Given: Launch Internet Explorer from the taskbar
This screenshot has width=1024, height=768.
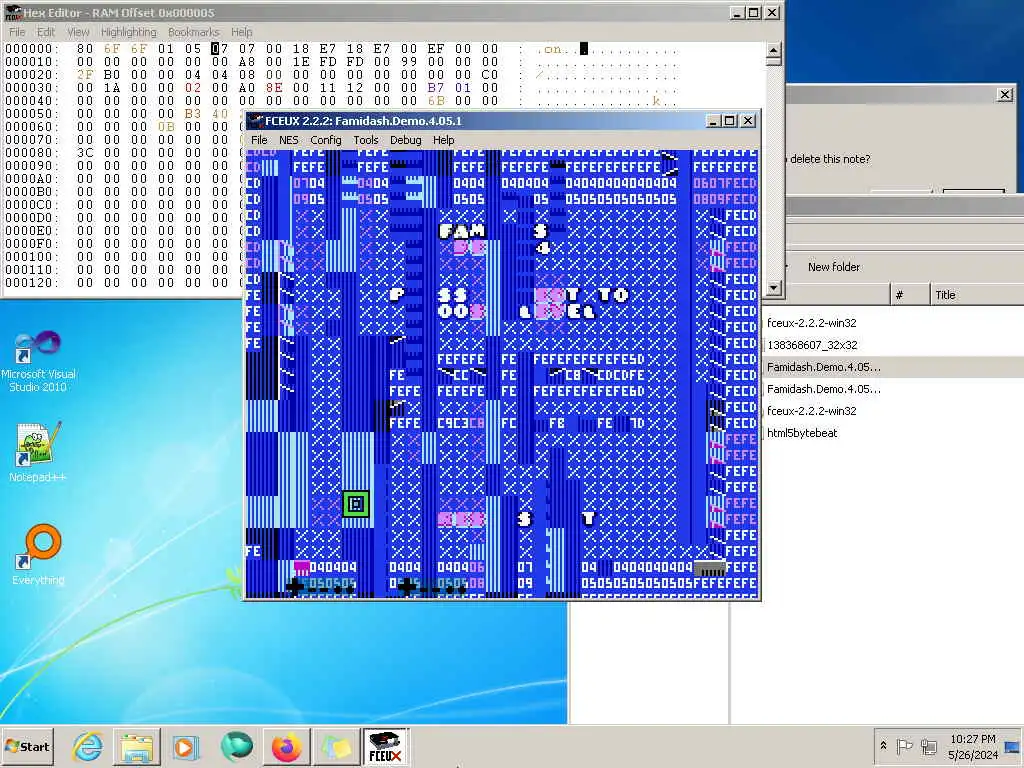Looking at the screenshot, I should tap(88, 746).
